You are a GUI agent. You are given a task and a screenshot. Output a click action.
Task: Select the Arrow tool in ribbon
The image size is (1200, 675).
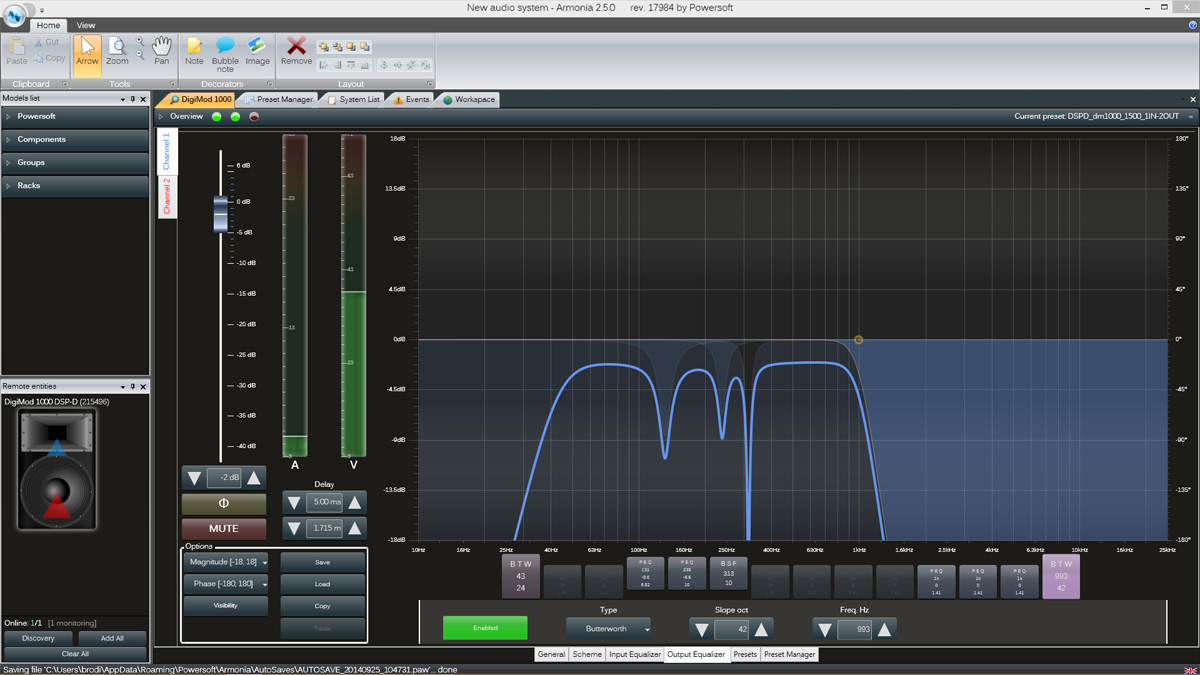click(x=87, y=52)
